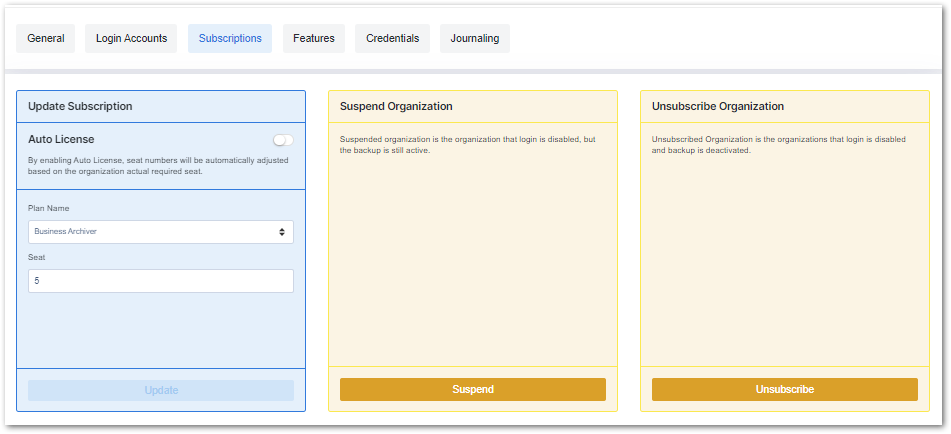Click the Suspend button
Screen dimensions: 951x434
[x=472, y=389]
